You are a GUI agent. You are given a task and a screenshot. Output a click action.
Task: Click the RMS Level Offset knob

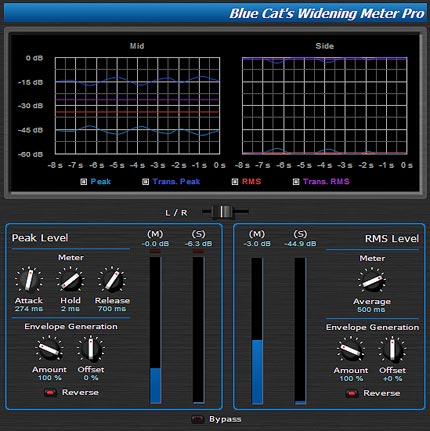(x=392, y=350)
